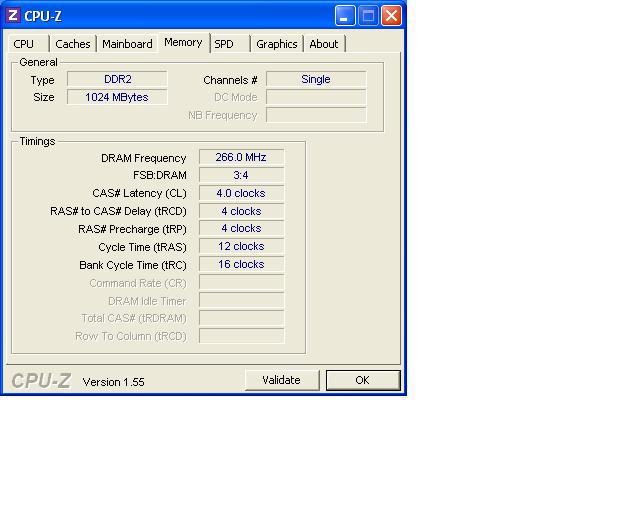Select the FSB:DRAM ratio field
The height and width of the screenshot is (512, 640).
click(x=241, y=175)
